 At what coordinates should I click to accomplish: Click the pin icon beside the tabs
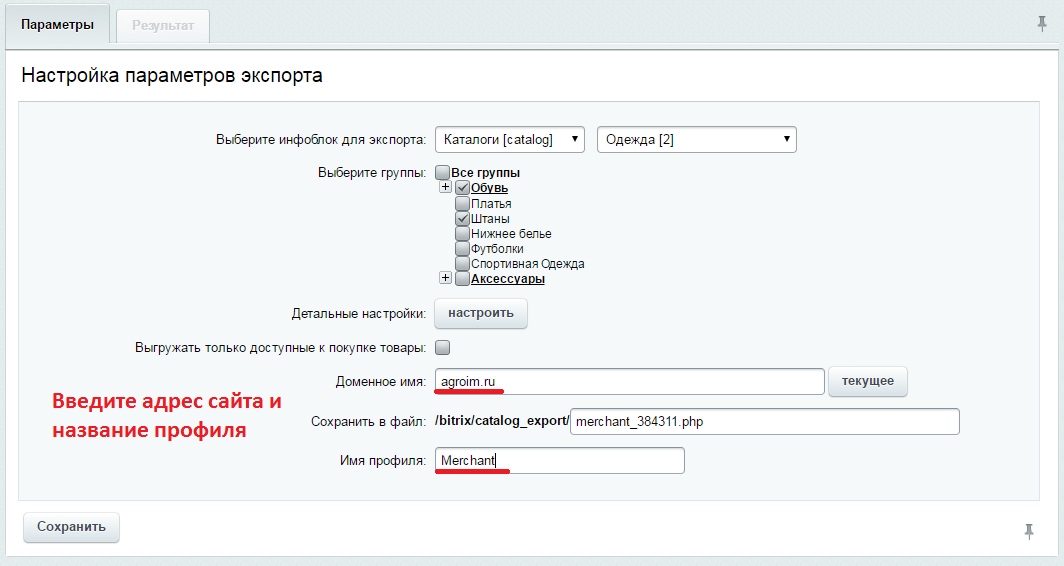coord(1042,24)
